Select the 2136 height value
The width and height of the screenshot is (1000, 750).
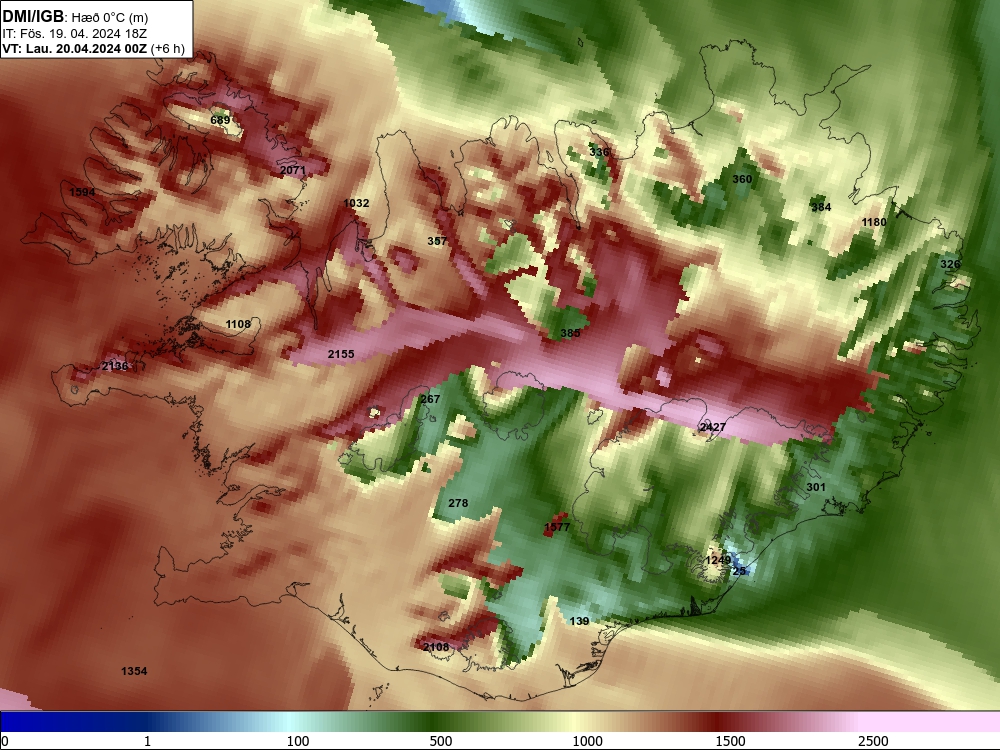115,365
